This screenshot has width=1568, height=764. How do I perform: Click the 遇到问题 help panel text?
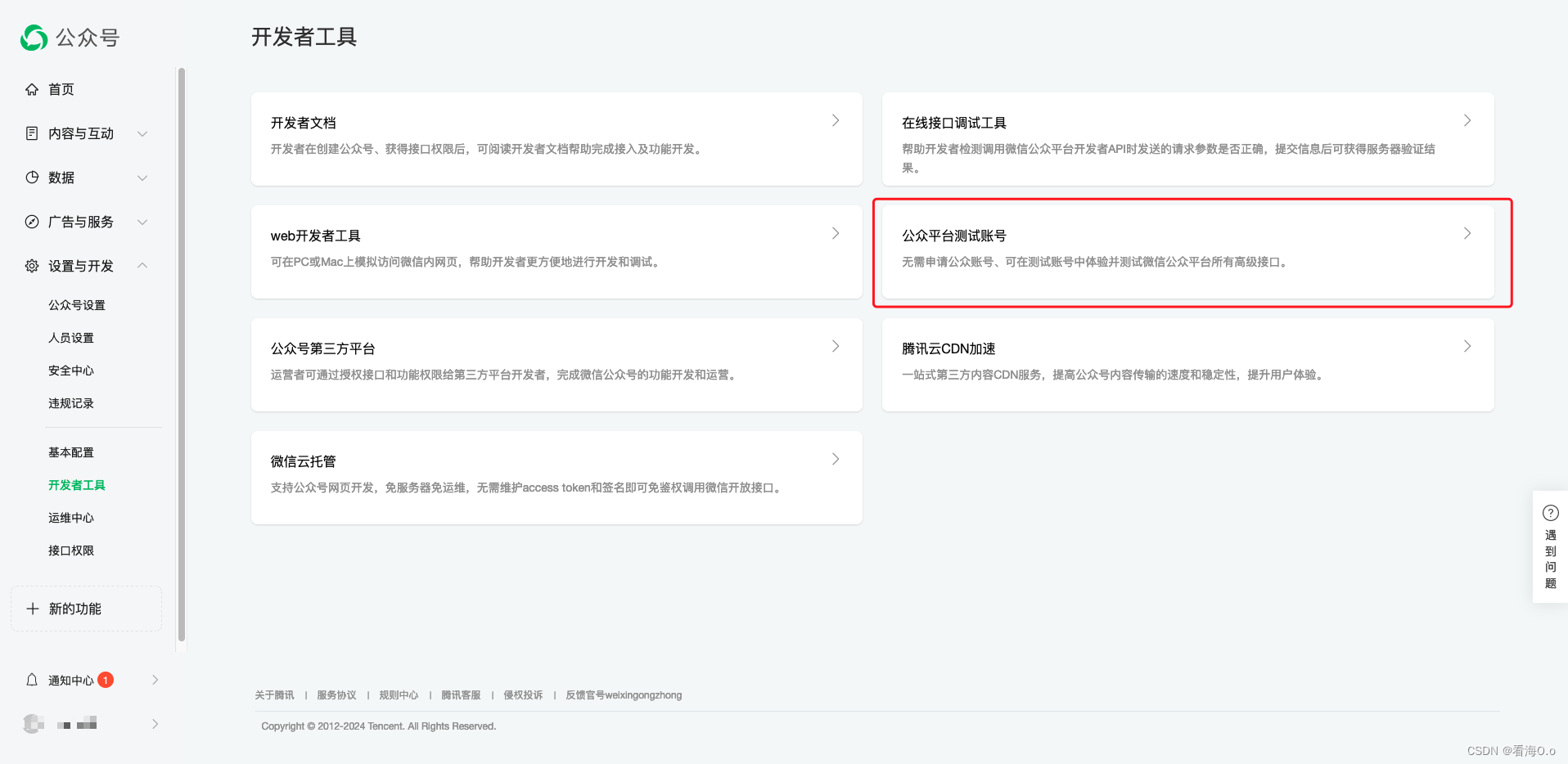coord(1551,559)
